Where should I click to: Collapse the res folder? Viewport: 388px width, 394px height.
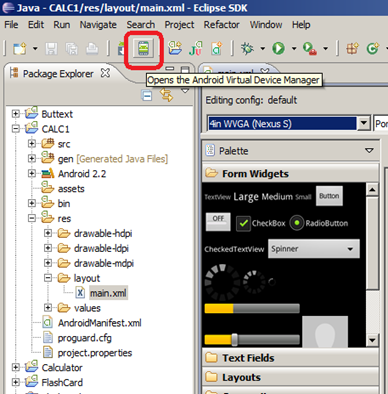click(32, 218)
